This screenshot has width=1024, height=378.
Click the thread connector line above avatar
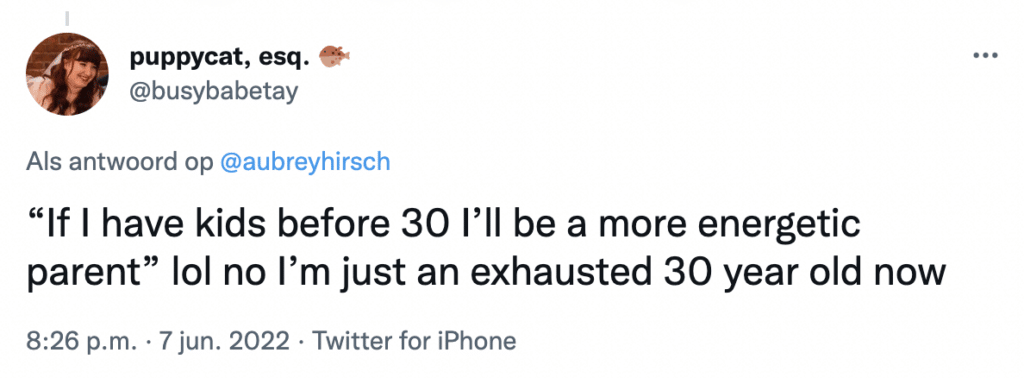point(67,19)
